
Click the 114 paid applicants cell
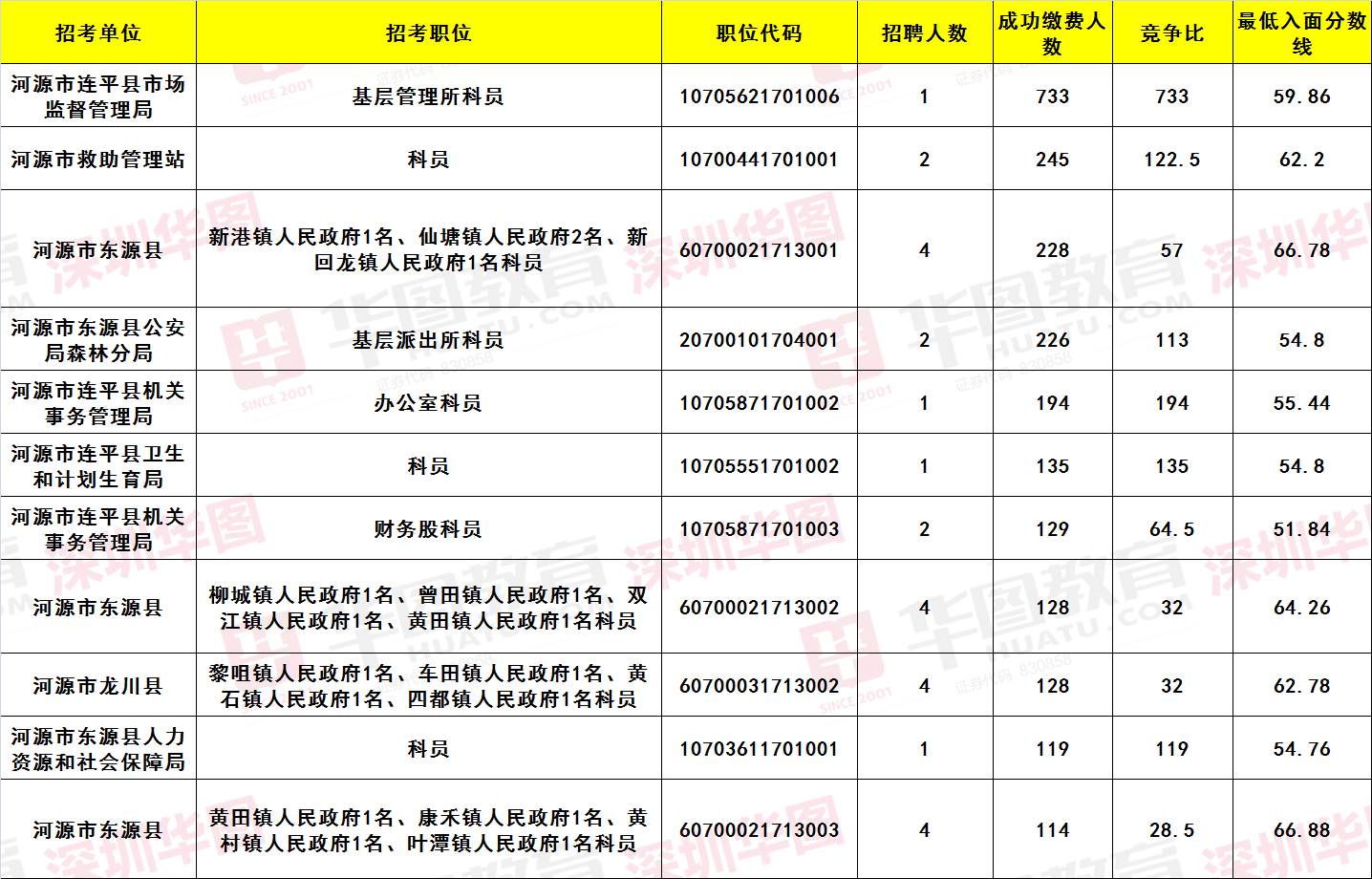[1053, 829]
